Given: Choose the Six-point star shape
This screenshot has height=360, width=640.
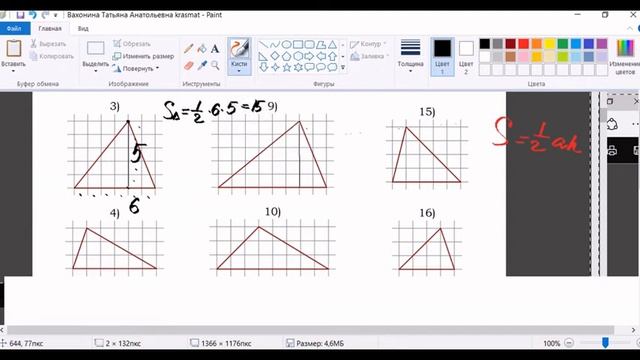Looking at the screenshot, I should pos(298,67).
